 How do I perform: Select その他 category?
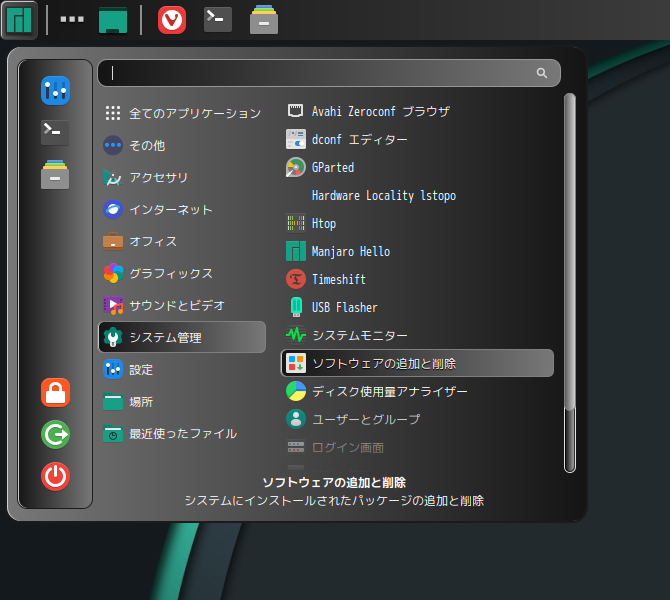click(182, 145)
